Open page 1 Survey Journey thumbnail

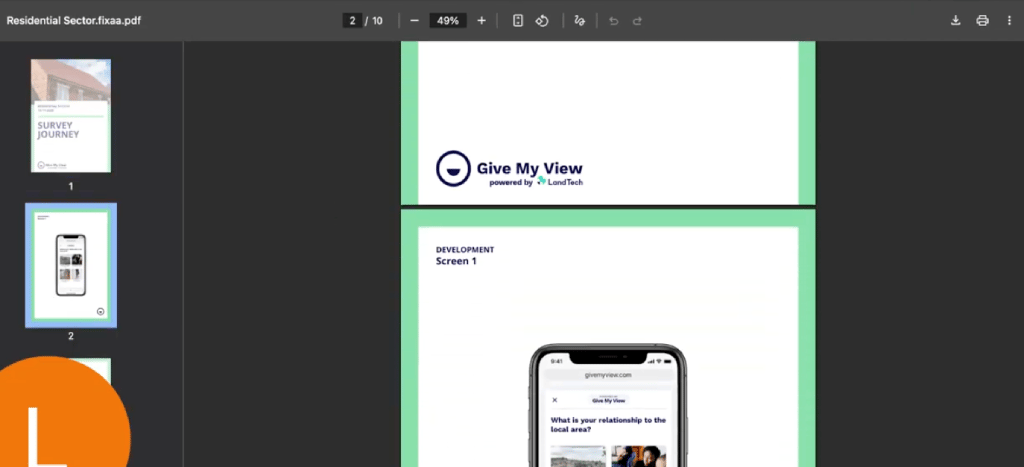(71, 116)
